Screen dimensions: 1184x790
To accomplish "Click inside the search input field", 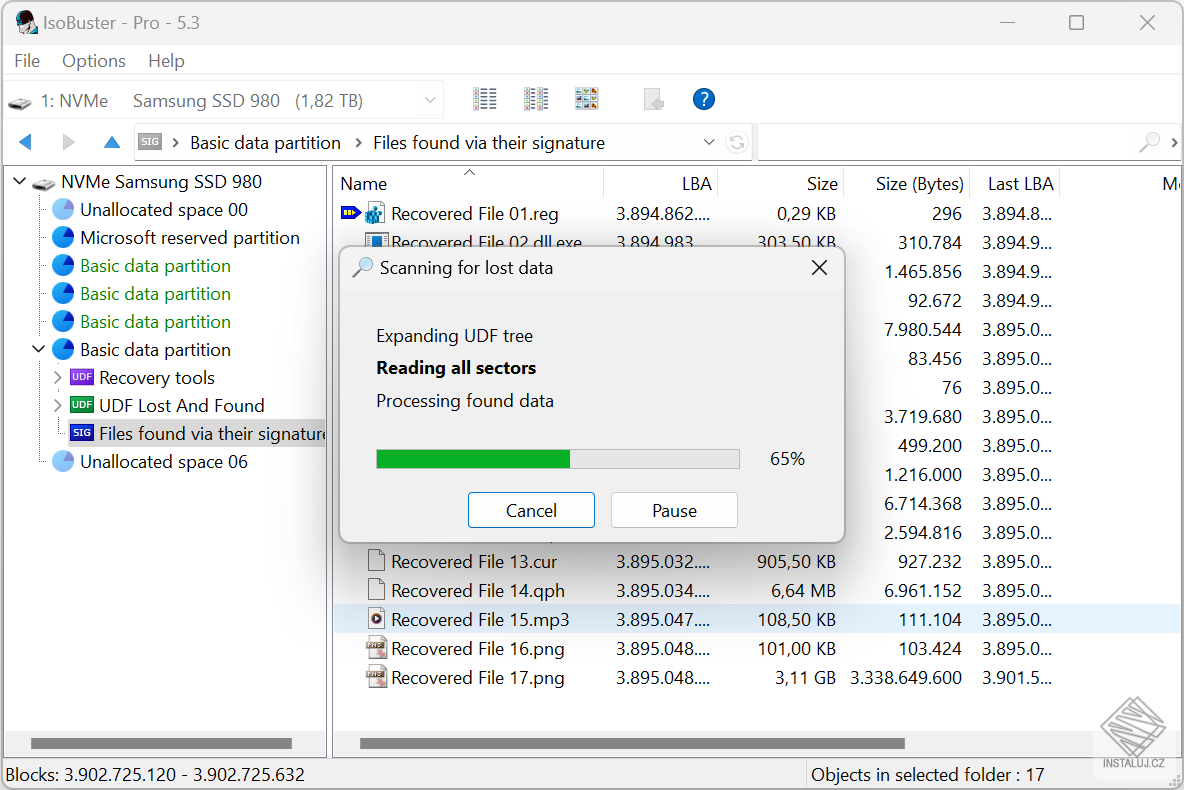I will [948, 142].
